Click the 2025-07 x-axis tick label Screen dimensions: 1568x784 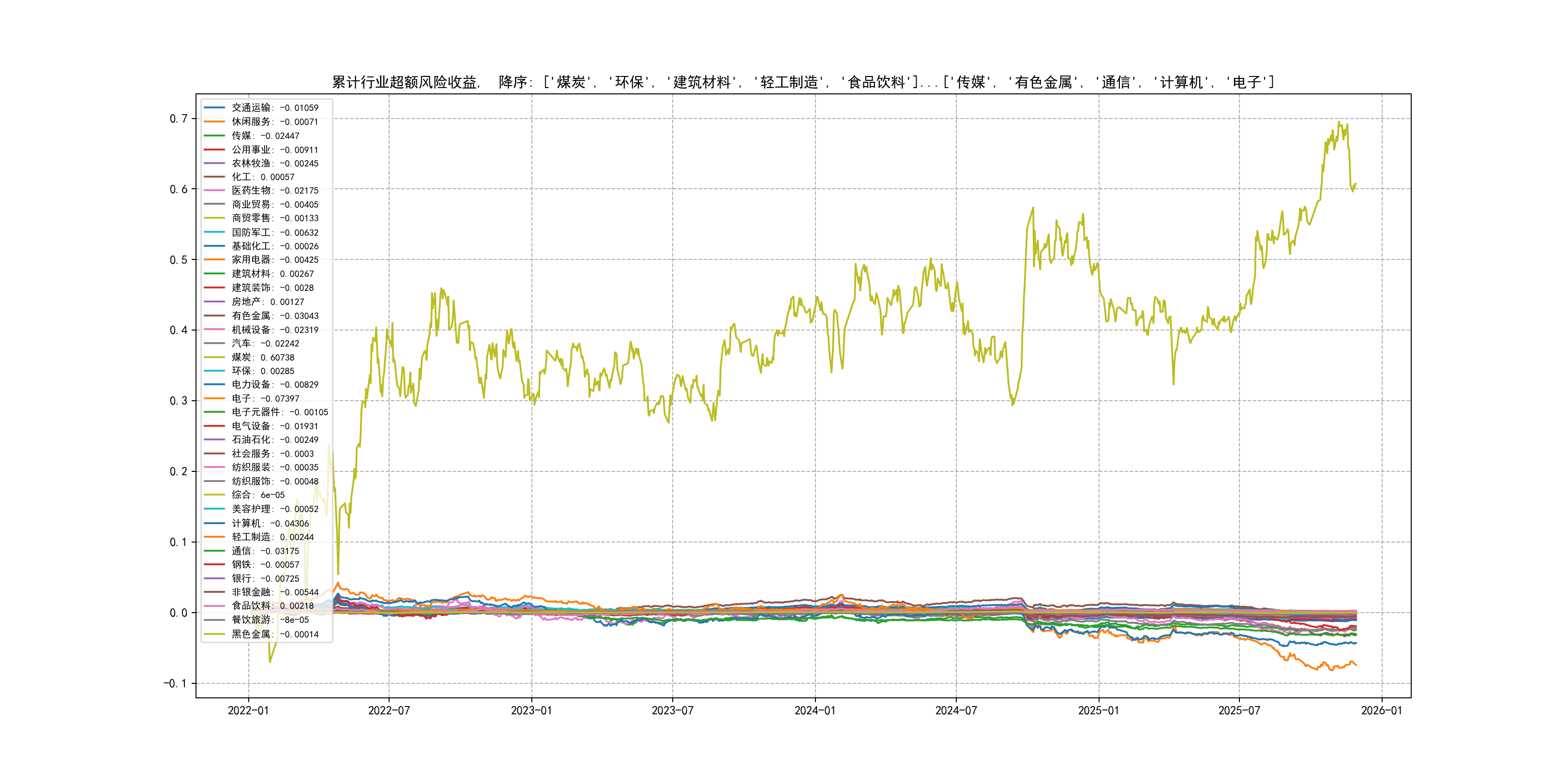pyautogui.click(x=1239, y=710)
